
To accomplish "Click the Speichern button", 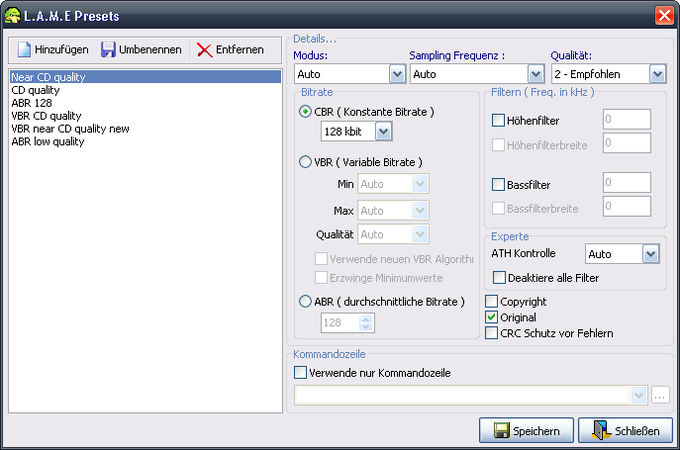I will 526,430.
